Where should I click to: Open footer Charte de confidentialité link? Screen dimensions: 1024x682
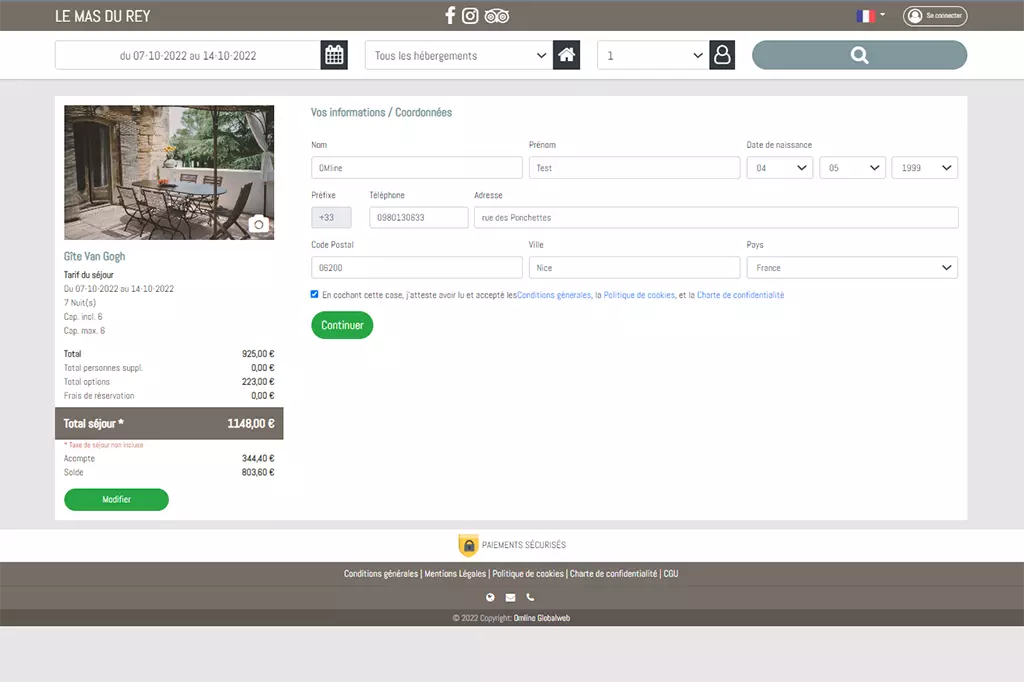[613, 574]
